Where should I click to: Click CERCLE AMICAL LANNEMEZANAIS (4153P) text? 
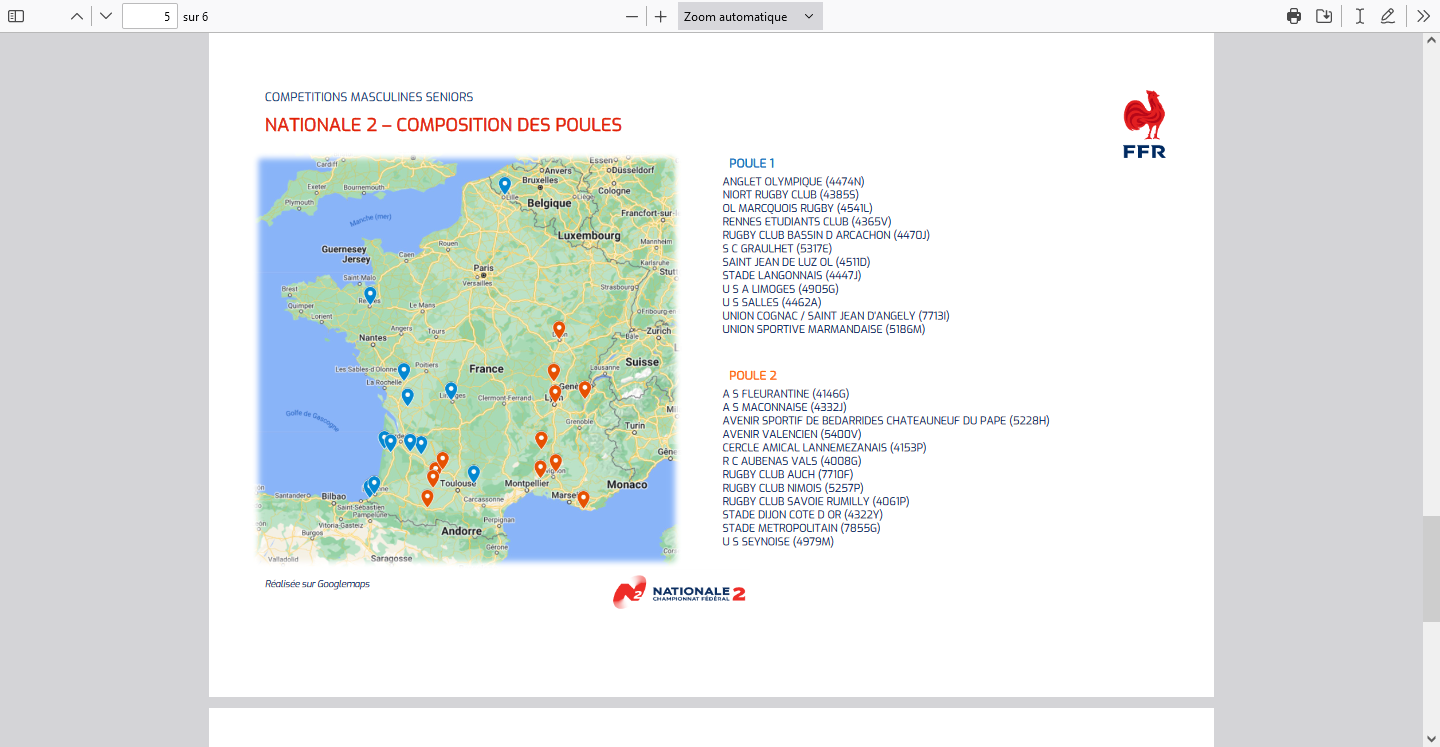(x=824, y=448)
